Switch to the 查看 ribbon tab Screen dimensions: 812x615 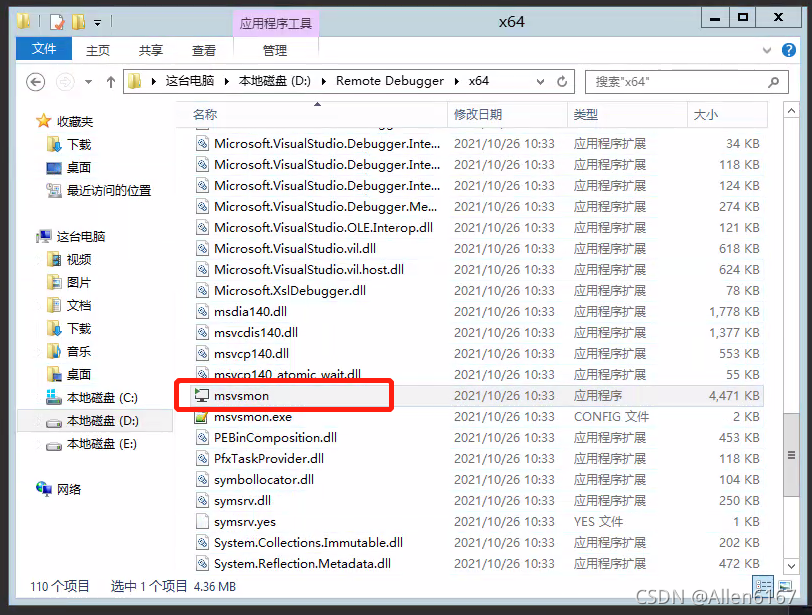pyautogui.click(x=204, y=50)
